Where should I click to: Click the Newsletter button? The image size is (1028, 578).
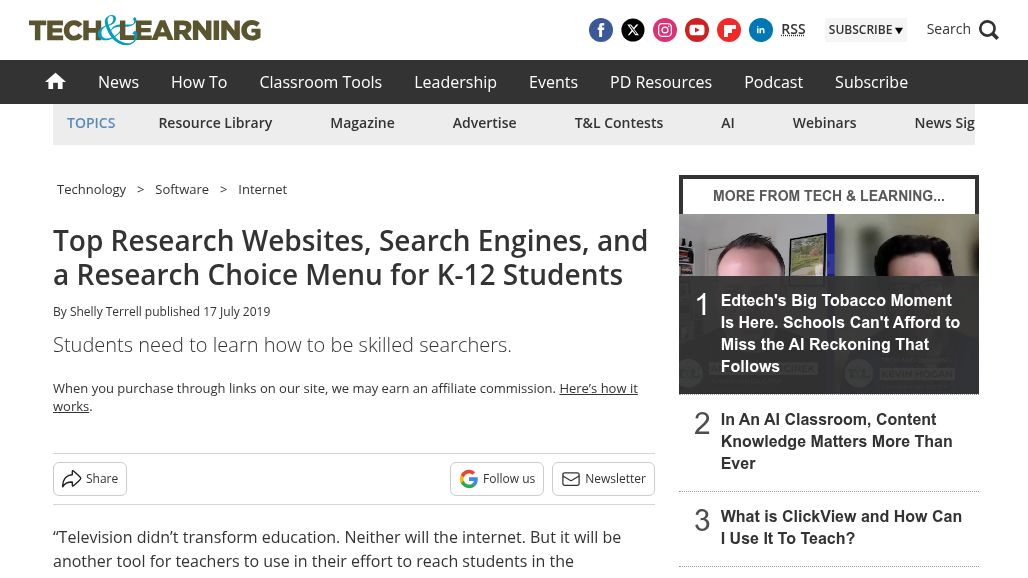click(x=603, y=479)
